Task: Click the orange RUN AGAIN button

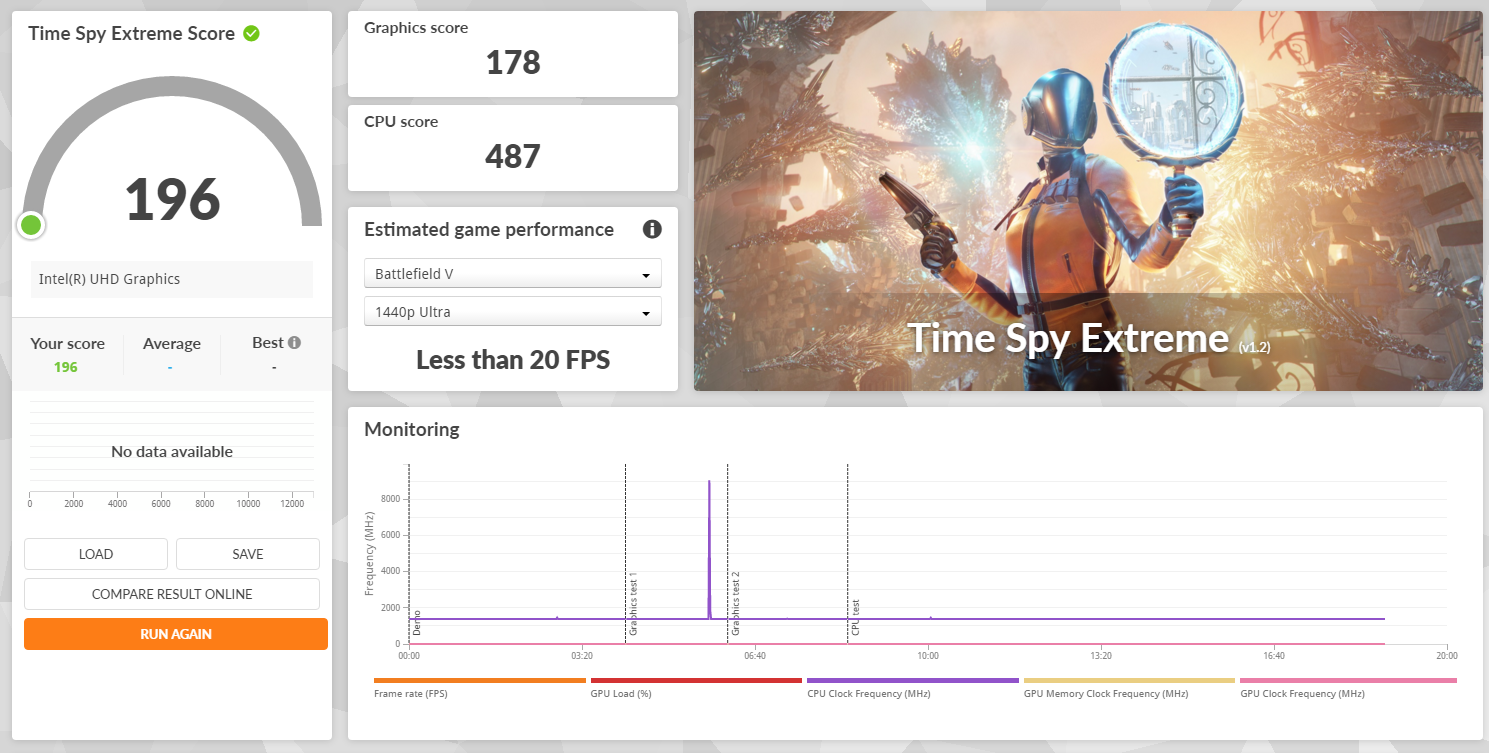Action: coord(176,634)
